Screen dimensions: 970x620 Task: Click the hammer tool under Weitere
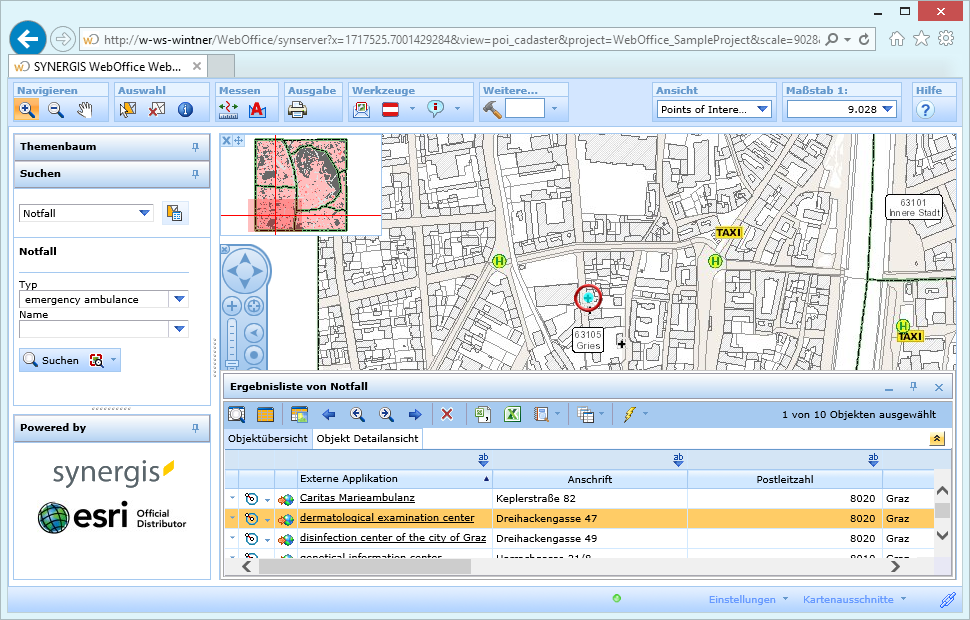click(x=492, y=109)
